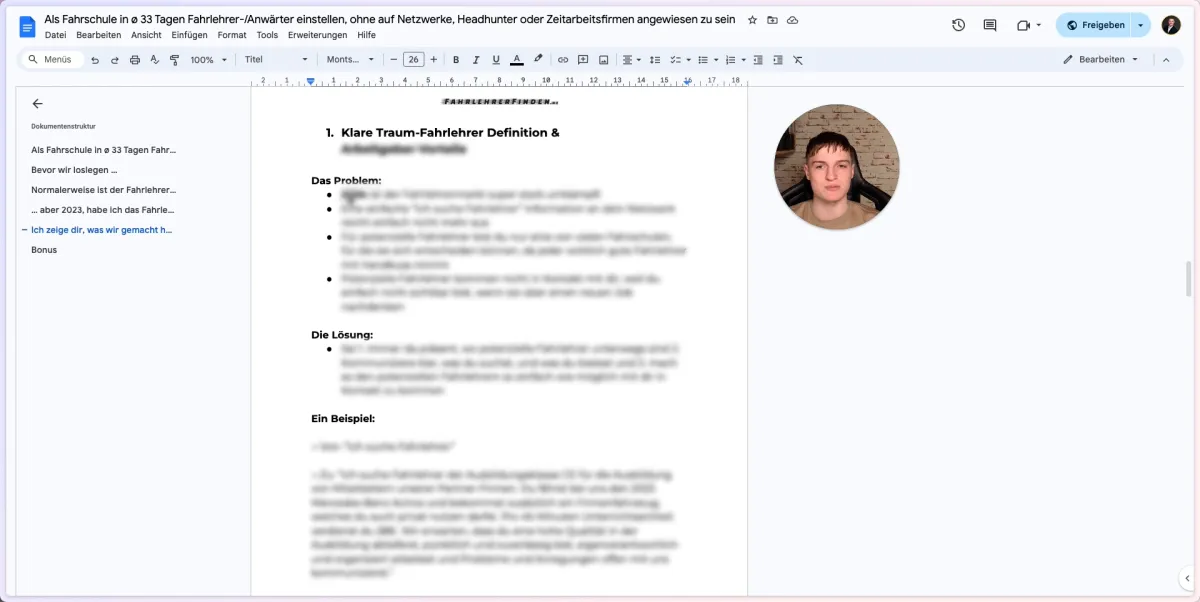The image size is (1200, 602).
Task: Go to outline item '... aber 2023, habe ich'
Action: [103, 210]
